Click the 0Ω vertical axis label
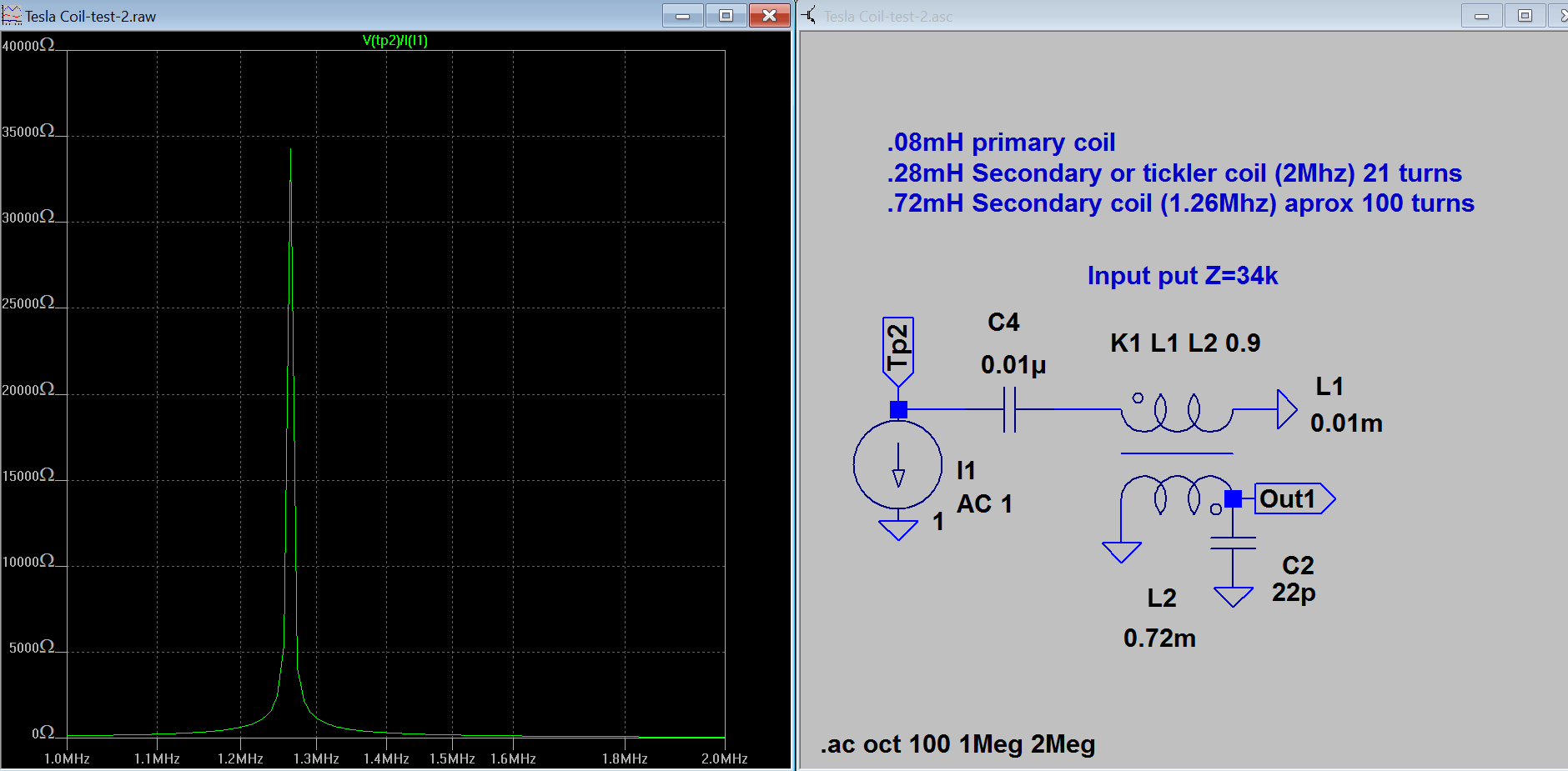 click(43, 733)
